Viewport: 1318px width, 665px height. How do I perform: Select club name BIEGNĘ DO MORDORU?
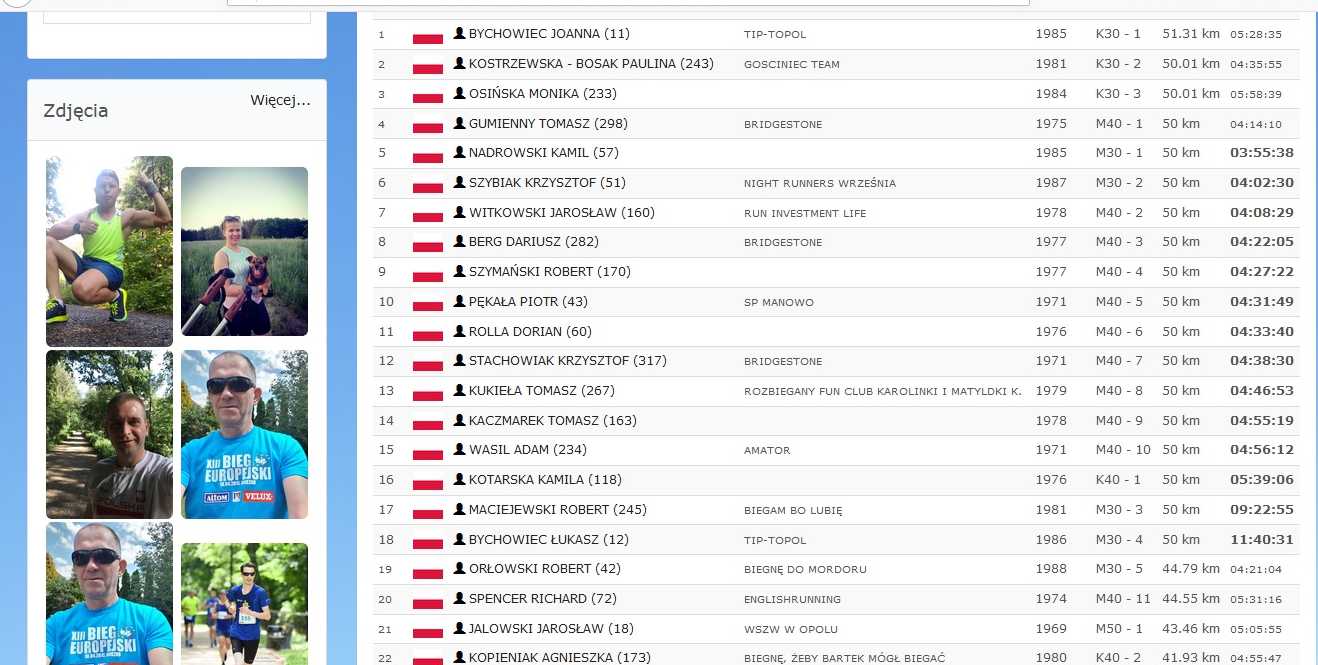click(x=805, y=570)
